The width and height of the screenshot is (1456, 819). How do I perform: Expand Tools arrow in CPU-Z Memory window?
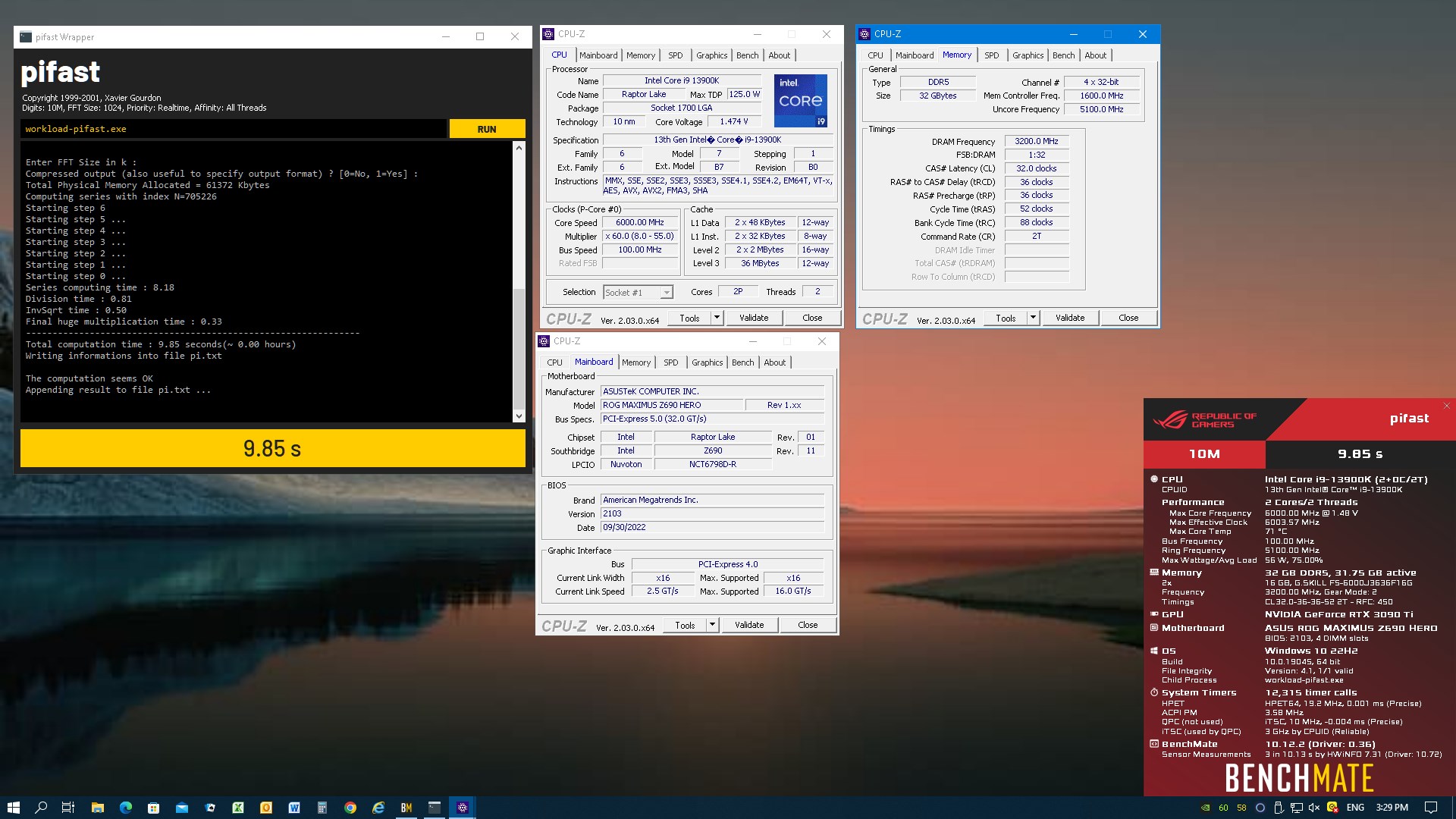1033,318
